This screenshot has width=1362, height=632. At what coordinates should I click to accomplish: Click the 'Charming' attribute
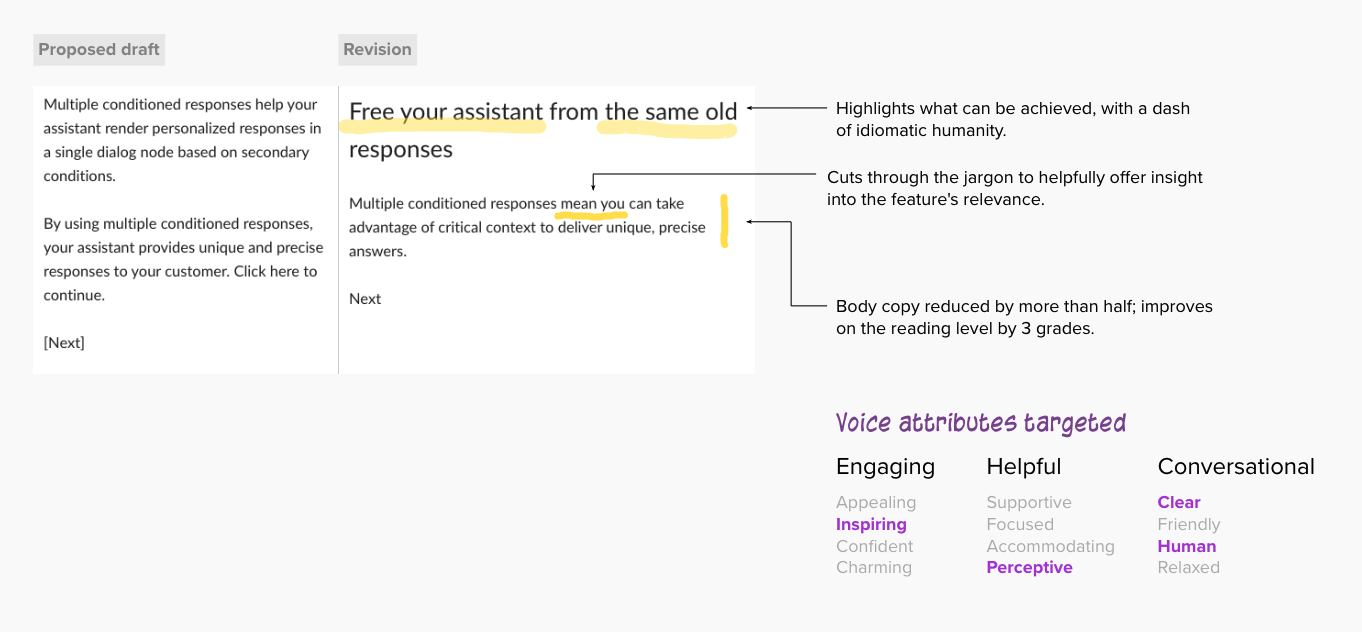(x=874, y=567)
